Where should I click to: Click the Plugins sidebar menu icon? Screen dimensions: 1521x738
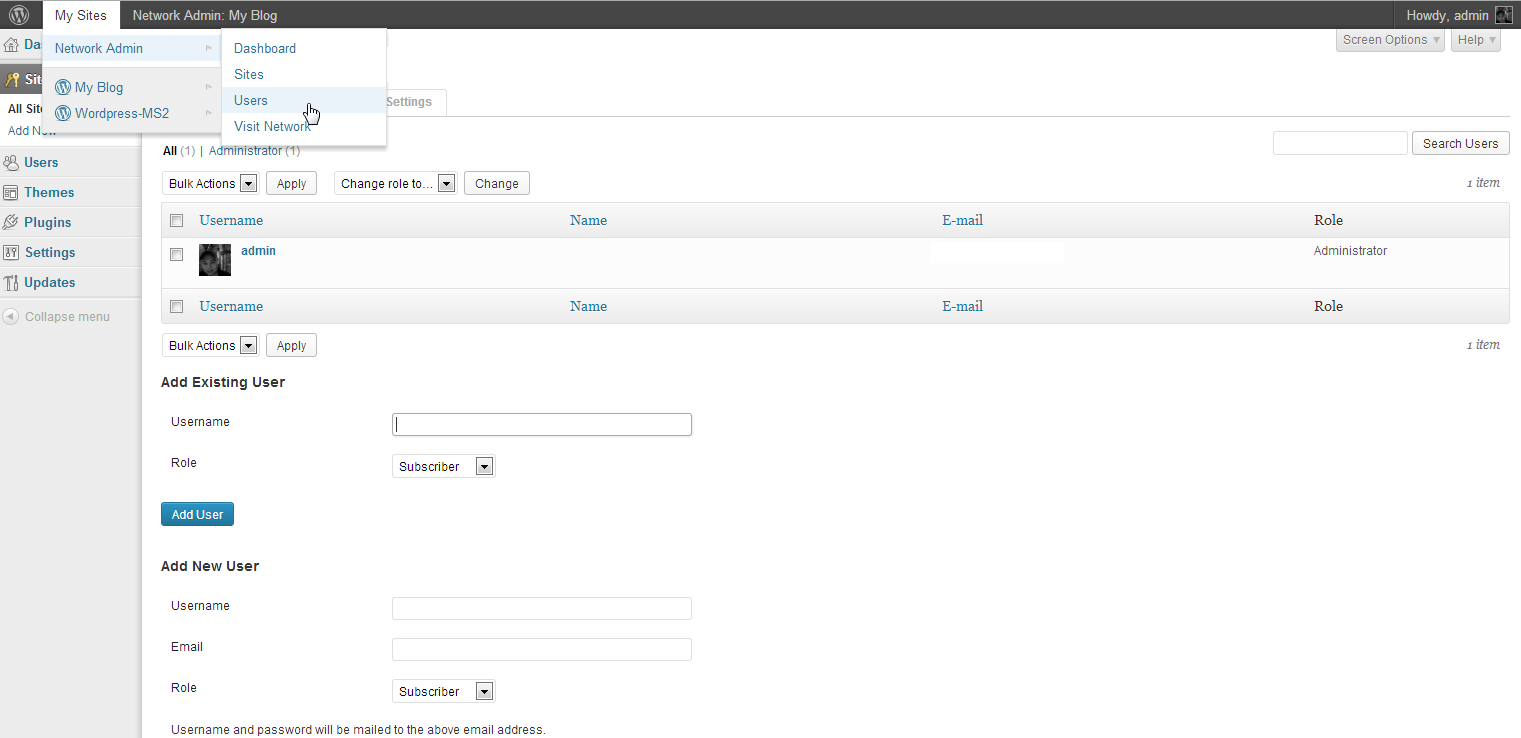[x=11, y=222]
